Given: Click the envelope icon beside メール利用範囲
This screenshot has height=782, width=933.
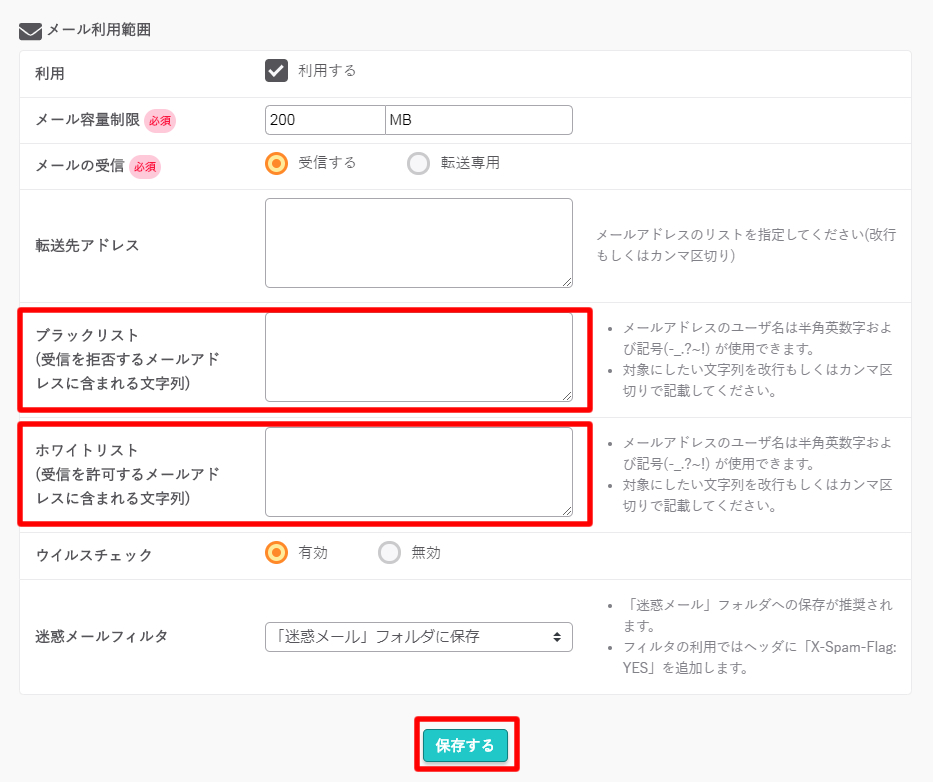Looking at the screenshot, I should click(x=30, y=31).
